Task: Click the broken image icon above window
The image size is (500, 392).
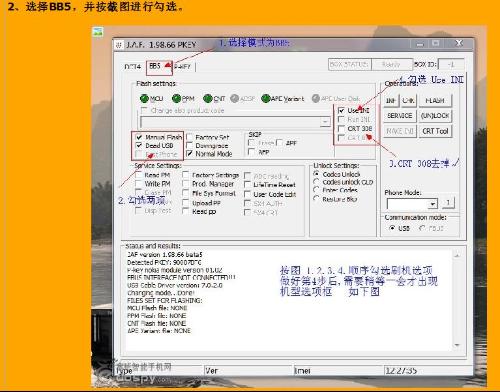Action: (x=98, y=32)
